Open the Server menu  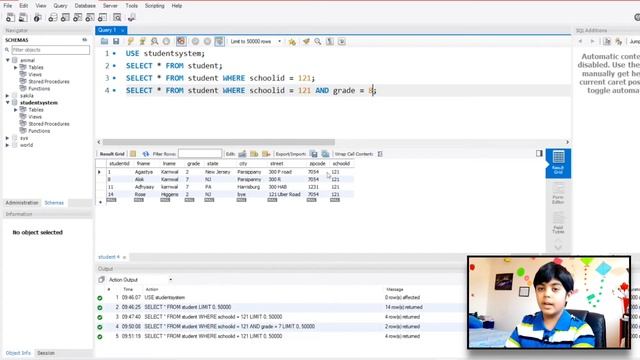click(110, 6)
